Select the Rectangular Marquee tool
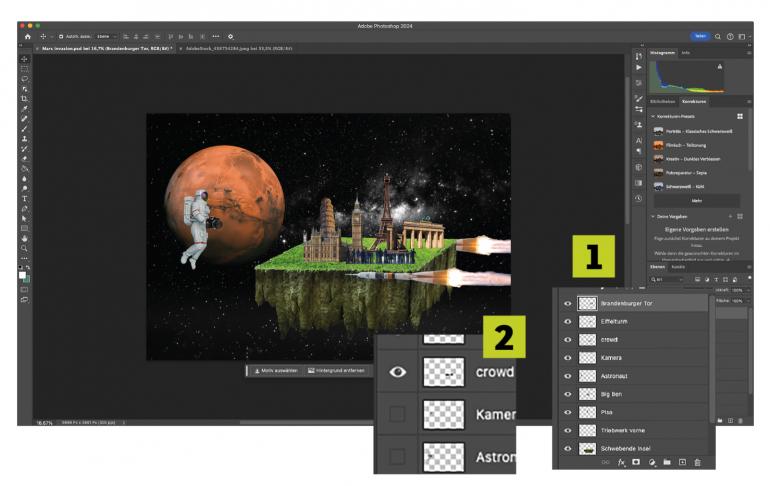This screenshot has height=486, width=770. [25, 69]
